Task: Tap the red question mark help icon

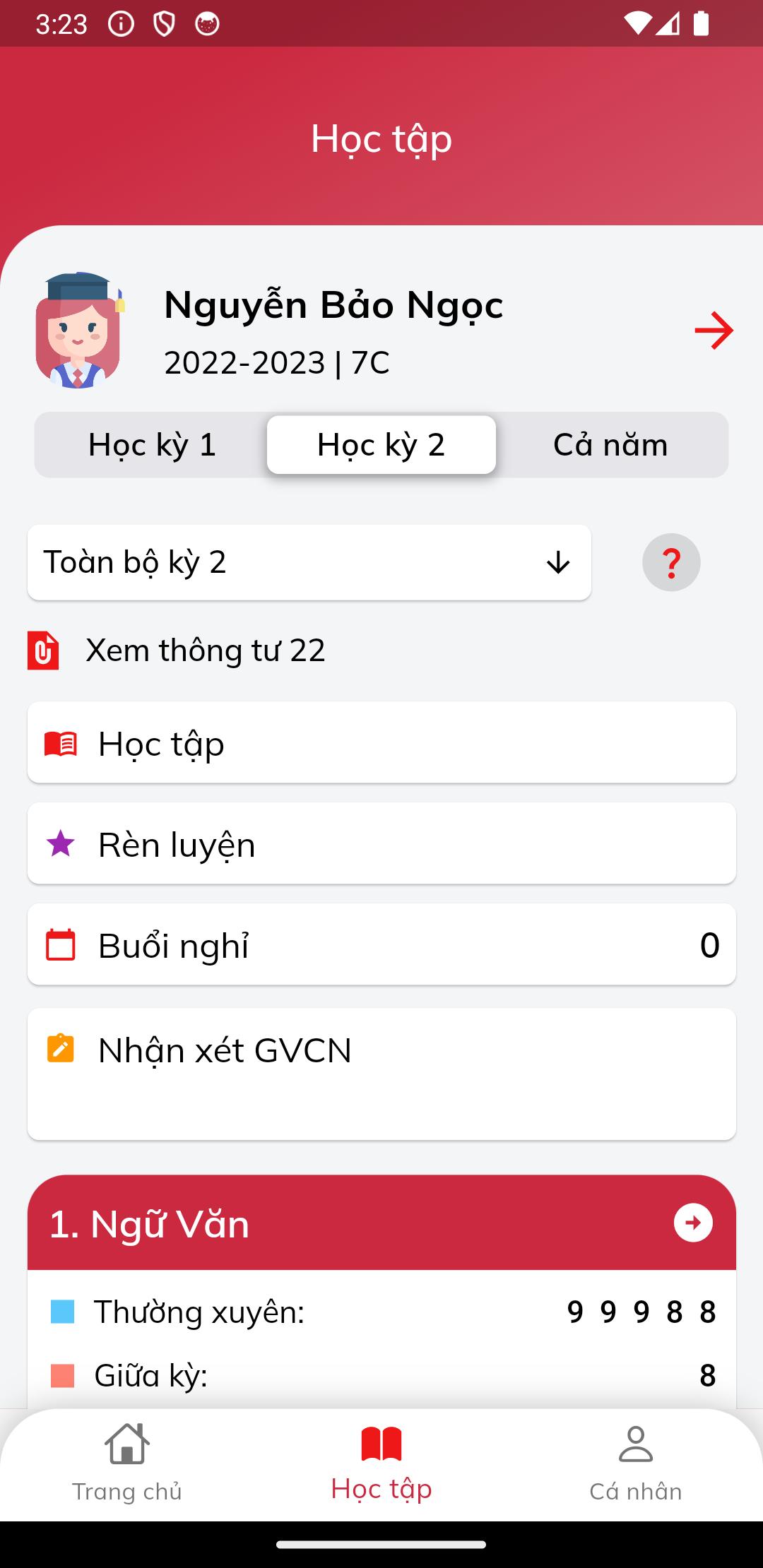Action: click(670, 562)
